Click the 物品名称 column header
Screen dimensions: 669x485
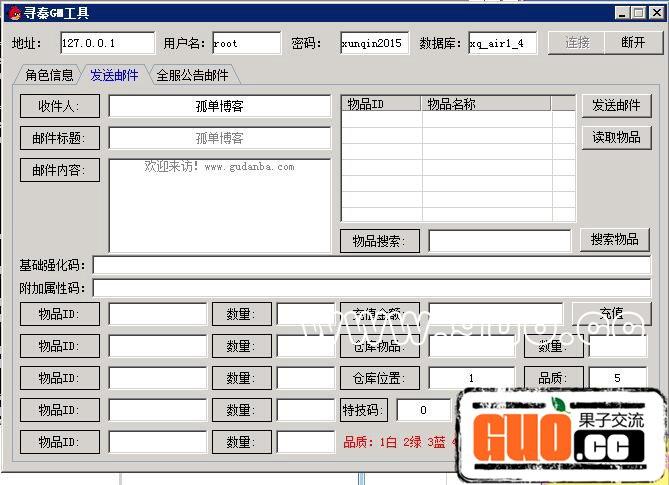pyautogui.click(x=485, y=103)
